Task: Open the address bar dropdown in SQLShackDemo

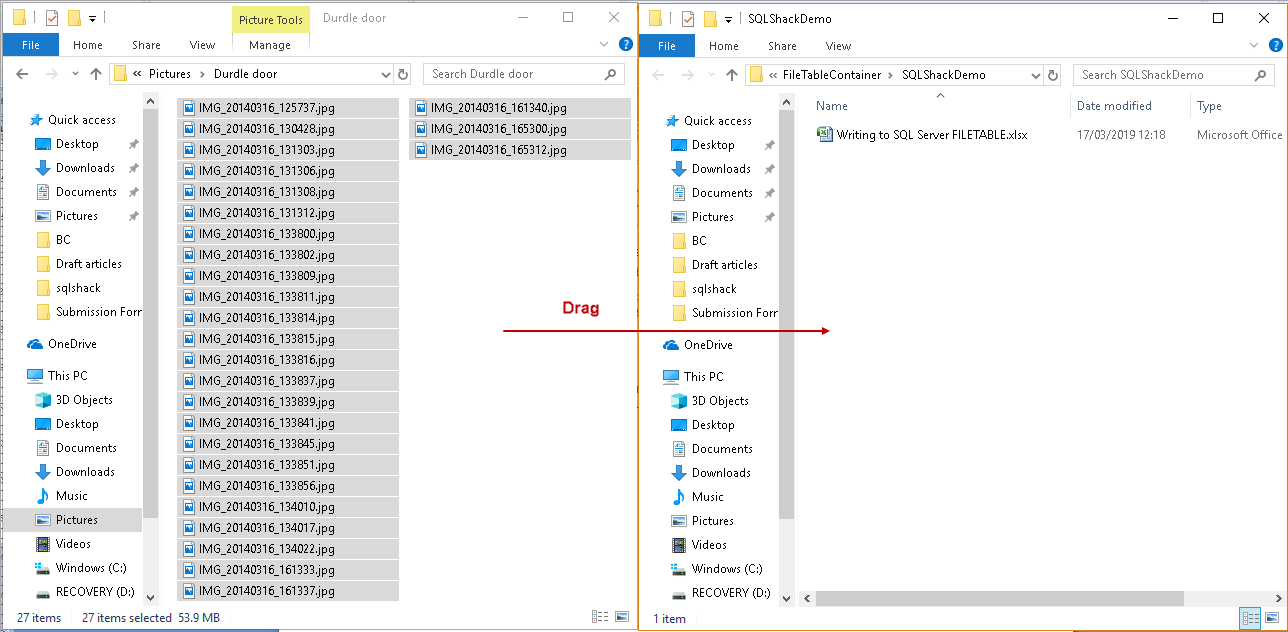Action: 1035,74
